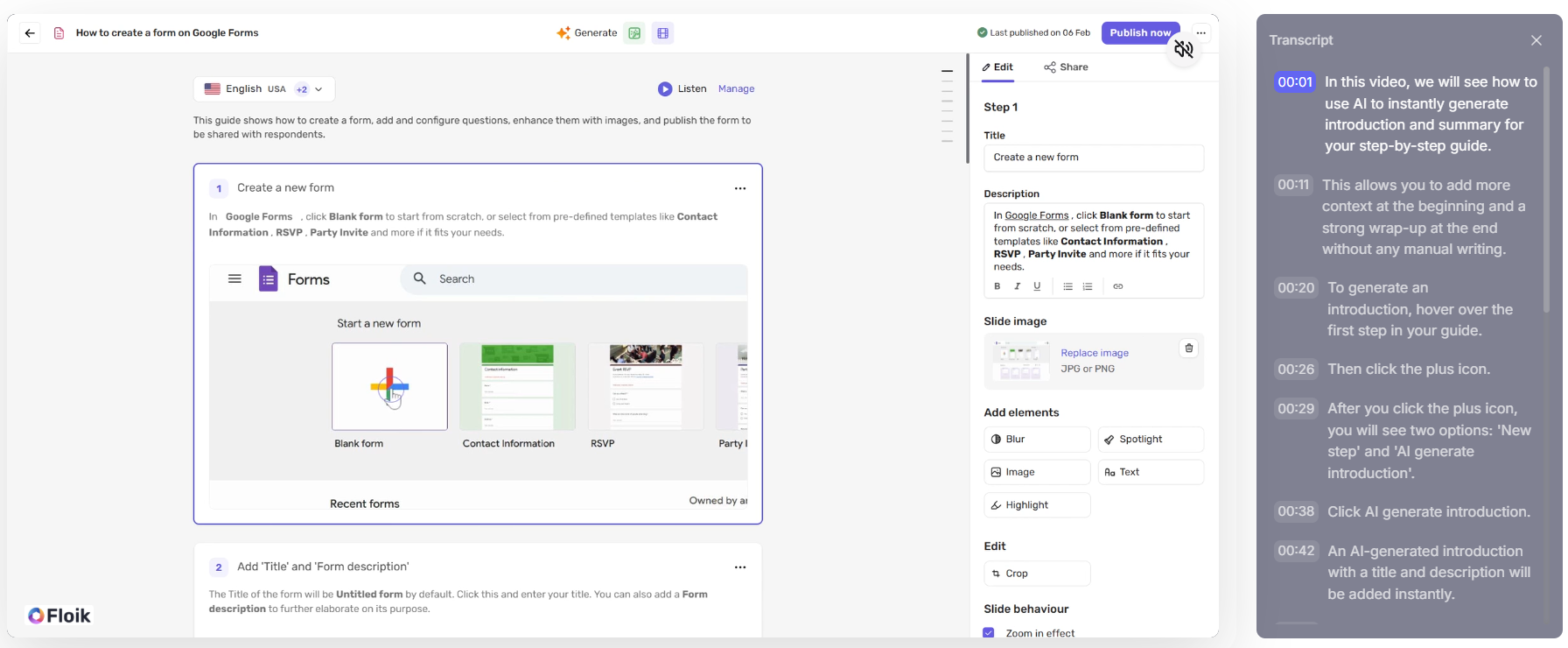Click the '+2' languages badge
This screenshot has height=648, width=1568.
click(x=301, y=89)
